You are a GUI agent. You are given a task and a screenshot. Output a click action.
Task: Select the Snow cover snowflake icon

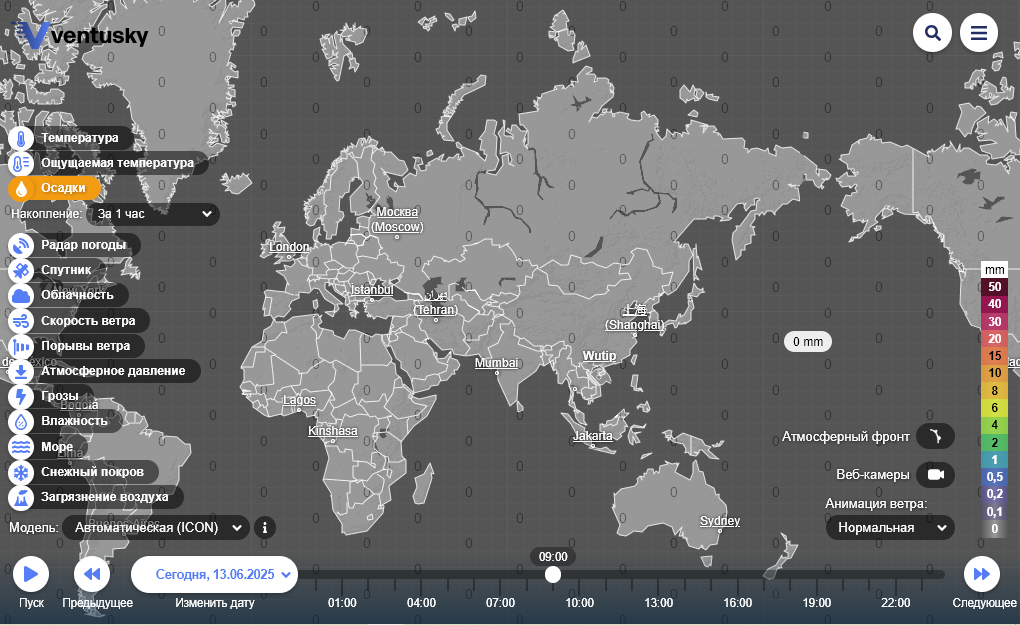tap(22, 472)
